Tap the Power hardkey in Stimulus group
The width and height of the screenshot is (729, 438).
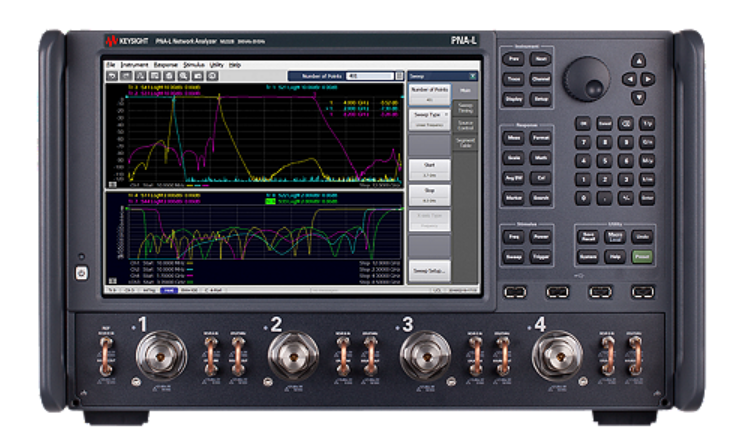click(540, 237)
